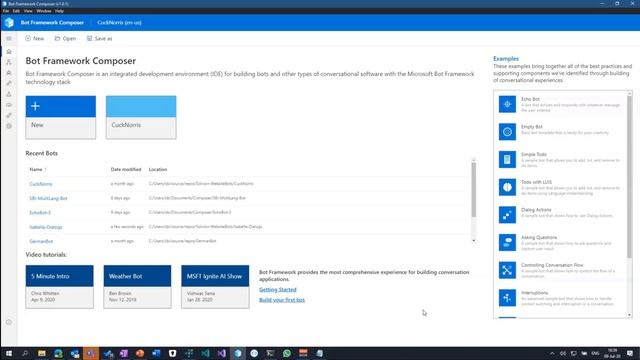The height and width of the screenshot is (360, 640).
Task: Open the Build your first bot link
Action: click(x=282, y=300)
